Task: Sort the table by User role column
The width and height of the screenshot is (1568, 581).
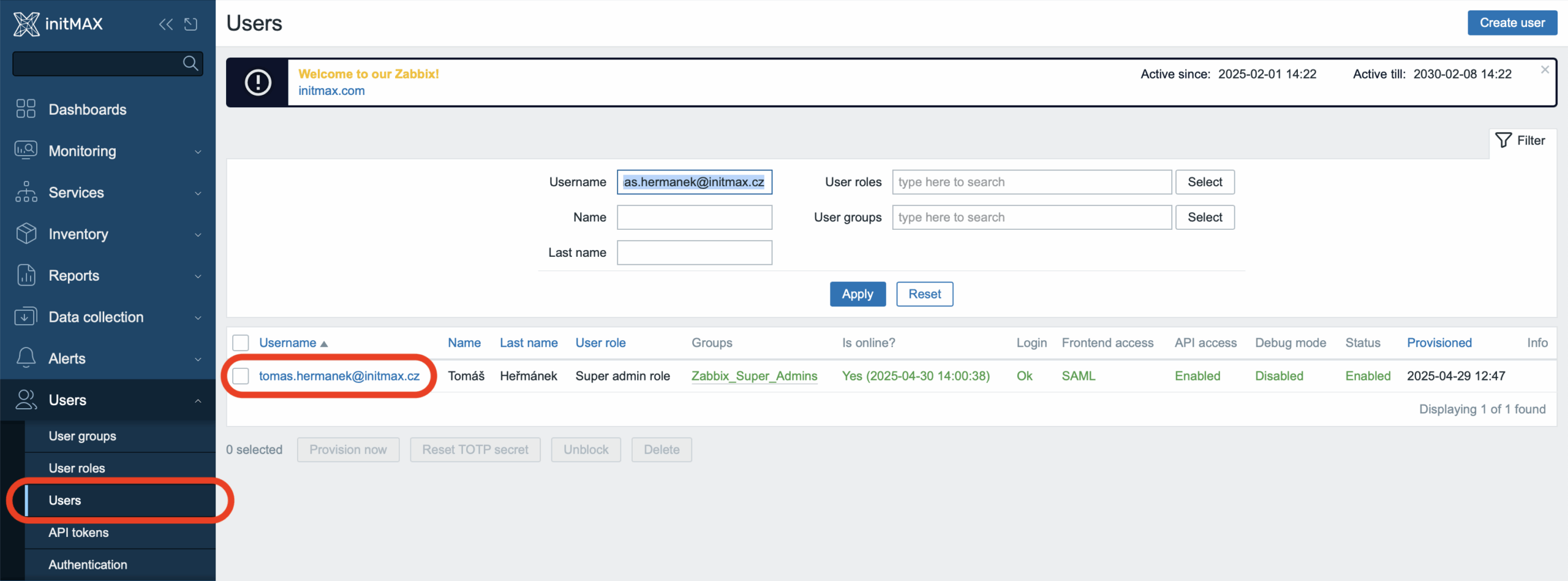Action: tap(600, 343)
